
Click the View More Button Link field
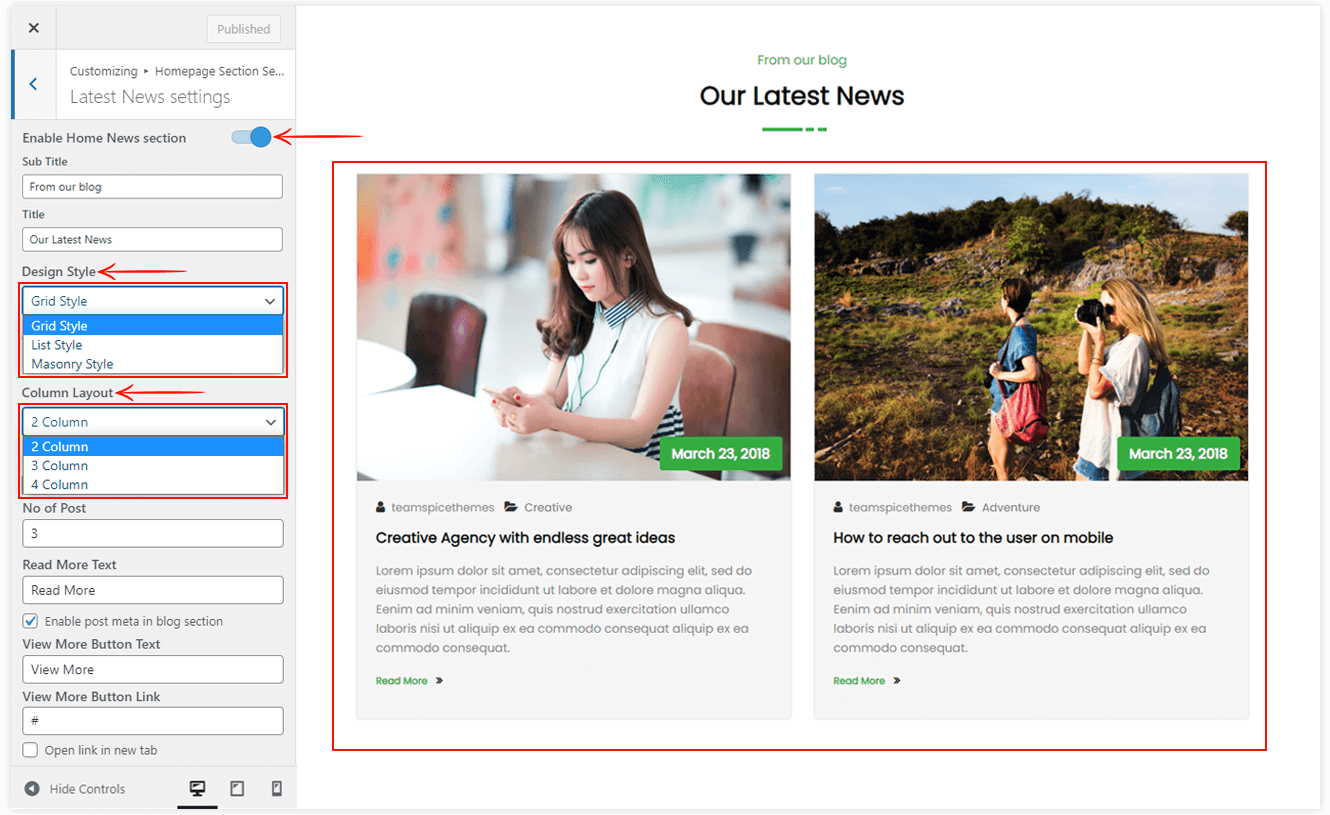coord(153,721)
